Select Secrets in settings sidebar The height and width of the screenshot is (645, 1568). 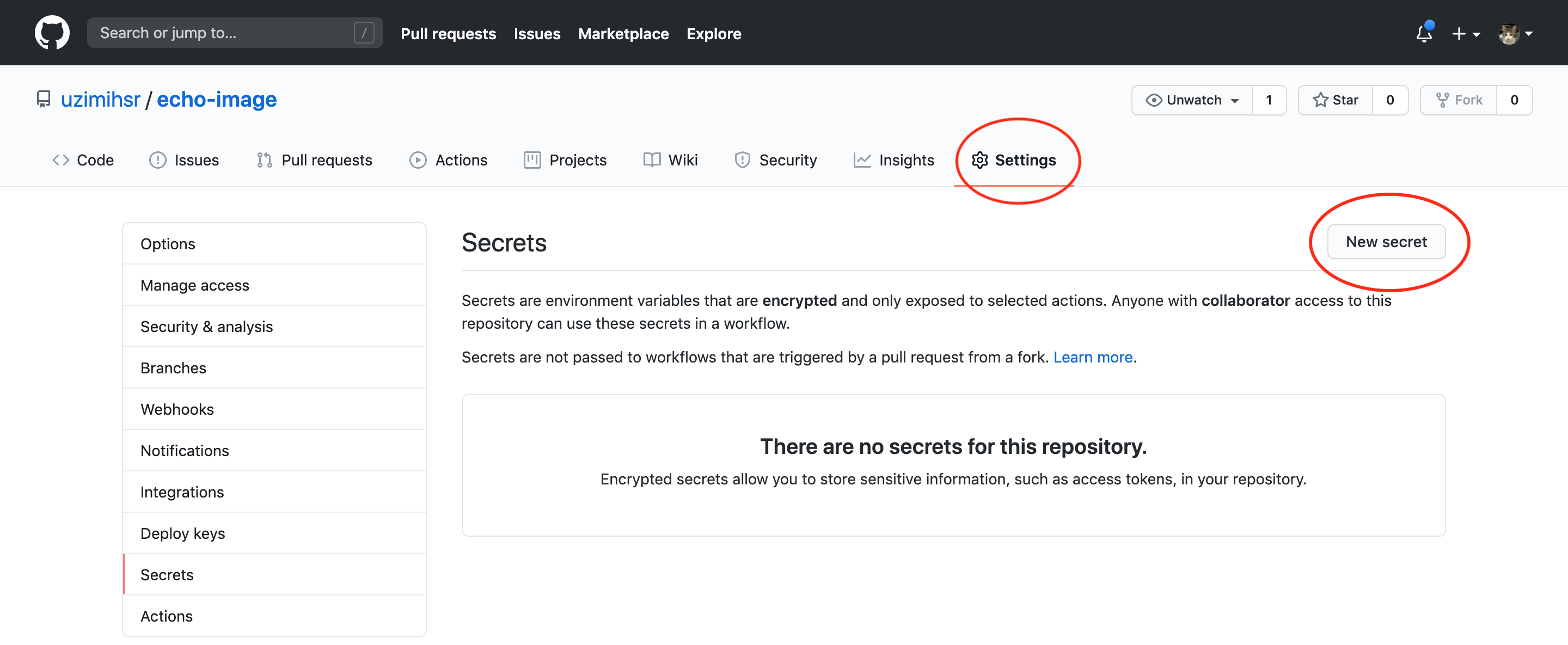(274, 575)
